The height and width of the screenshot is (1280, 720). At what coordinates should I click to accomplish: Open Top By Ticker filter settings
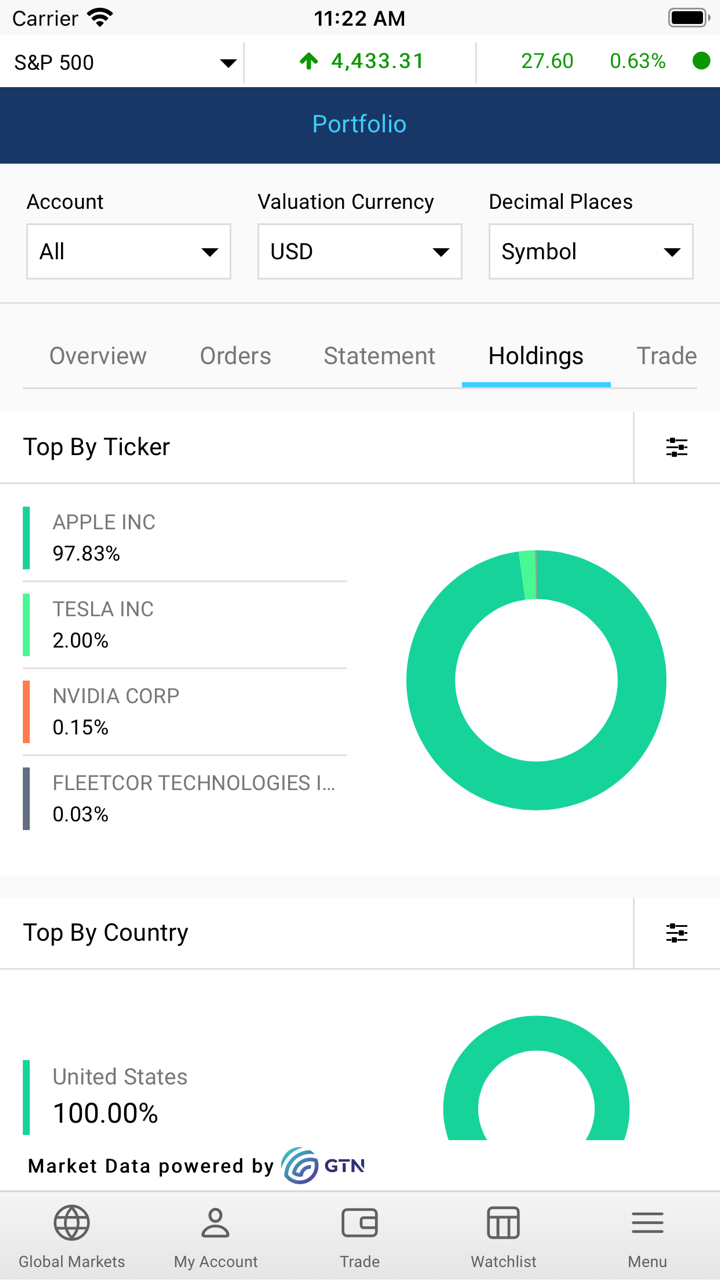(x=677, y=447)
